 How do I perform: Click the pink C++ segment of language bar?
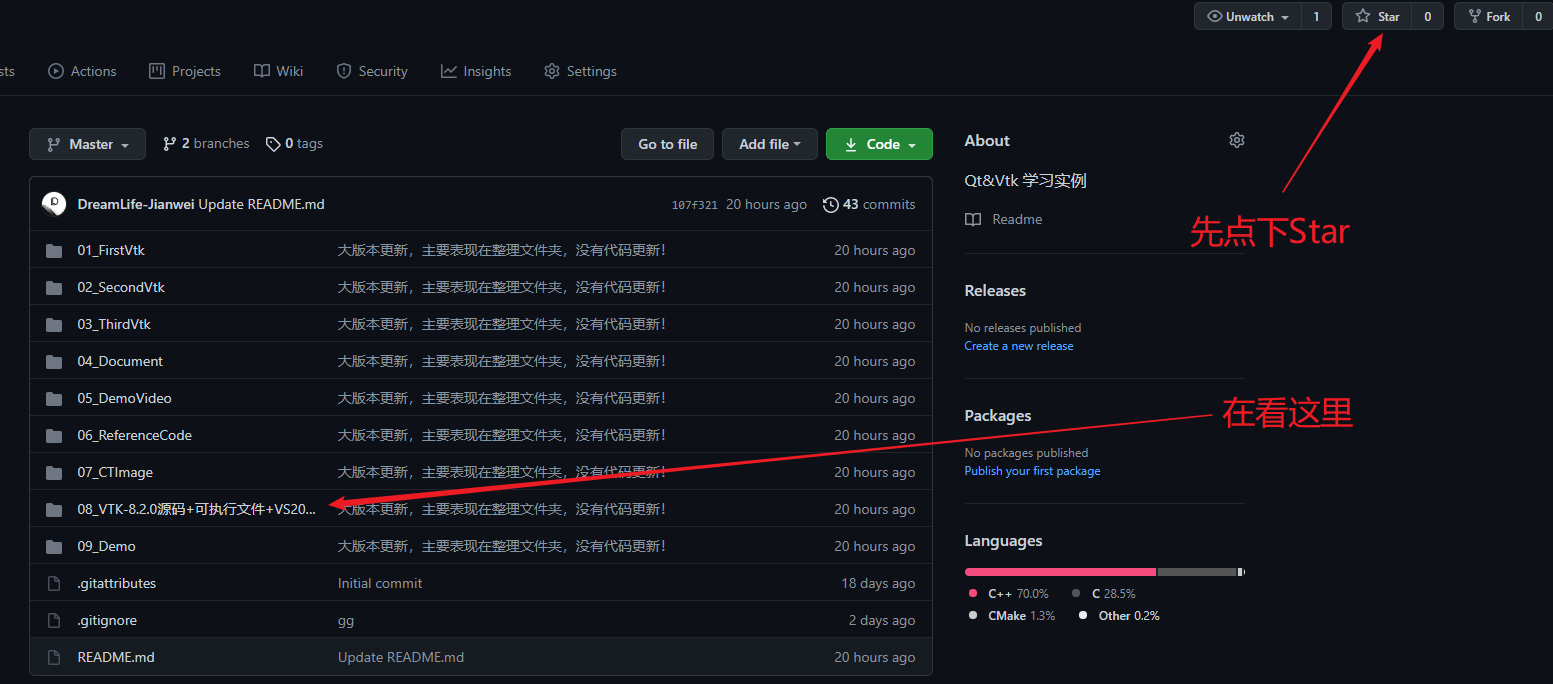(1060, 572)
